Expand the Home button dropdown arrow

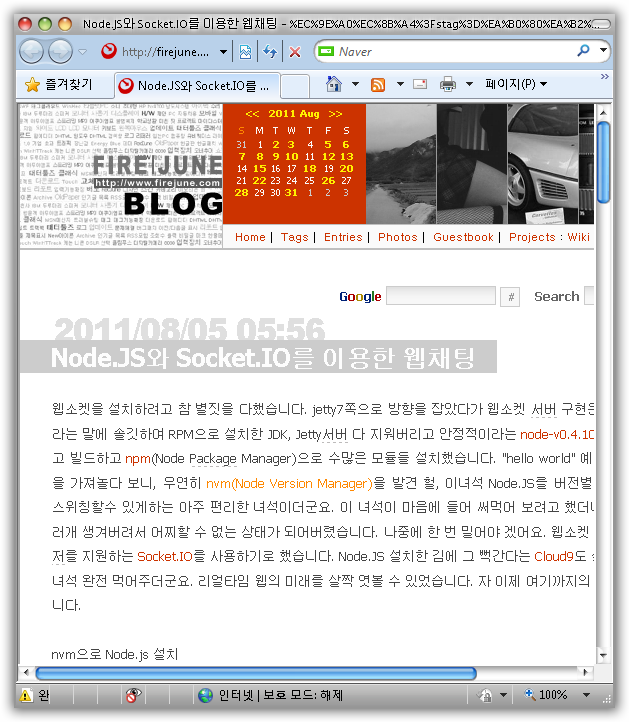355,84
